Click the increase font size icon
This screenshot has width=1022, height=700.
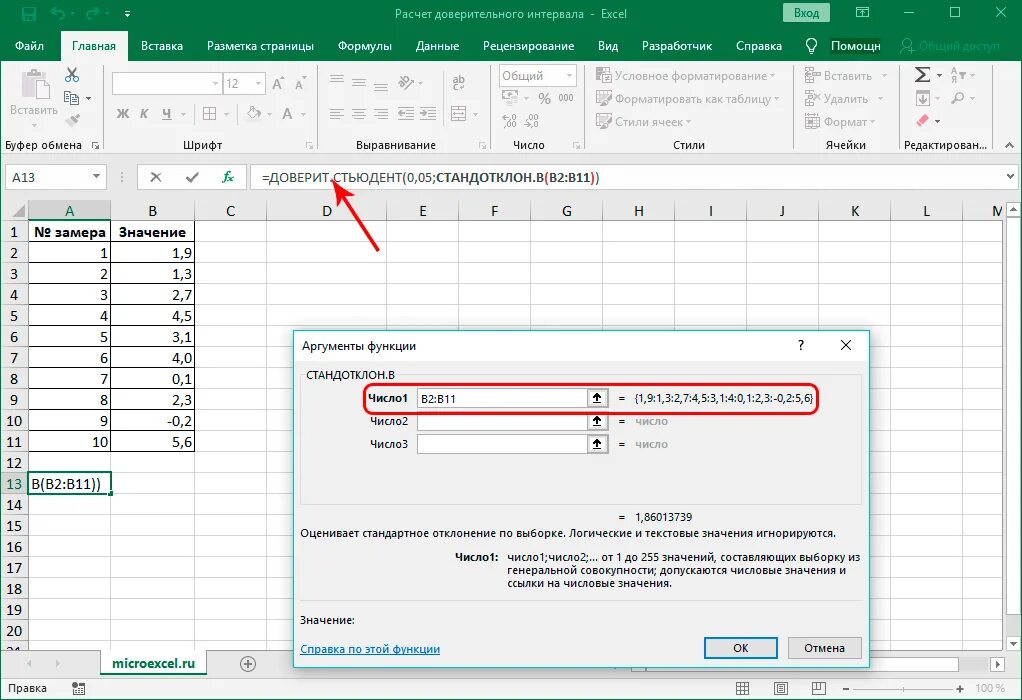278,83
